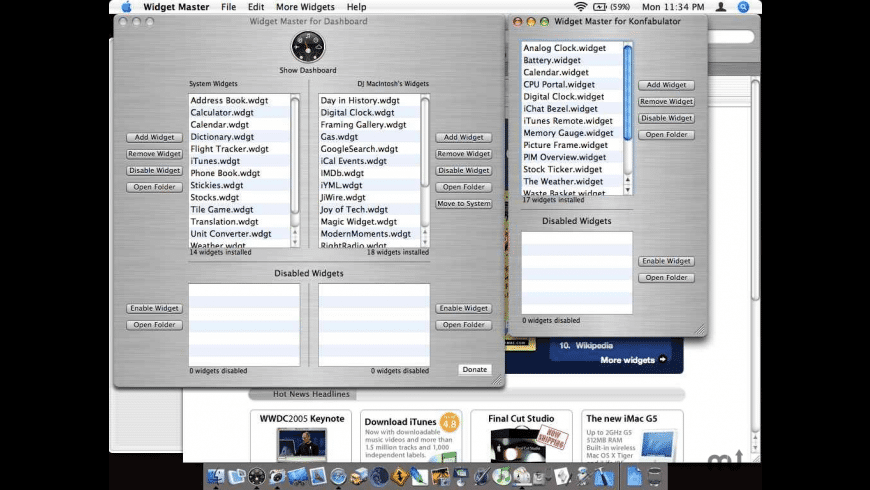Click DJ MacIntosh's Widgets list scroll down arrow

coord(424,242)
